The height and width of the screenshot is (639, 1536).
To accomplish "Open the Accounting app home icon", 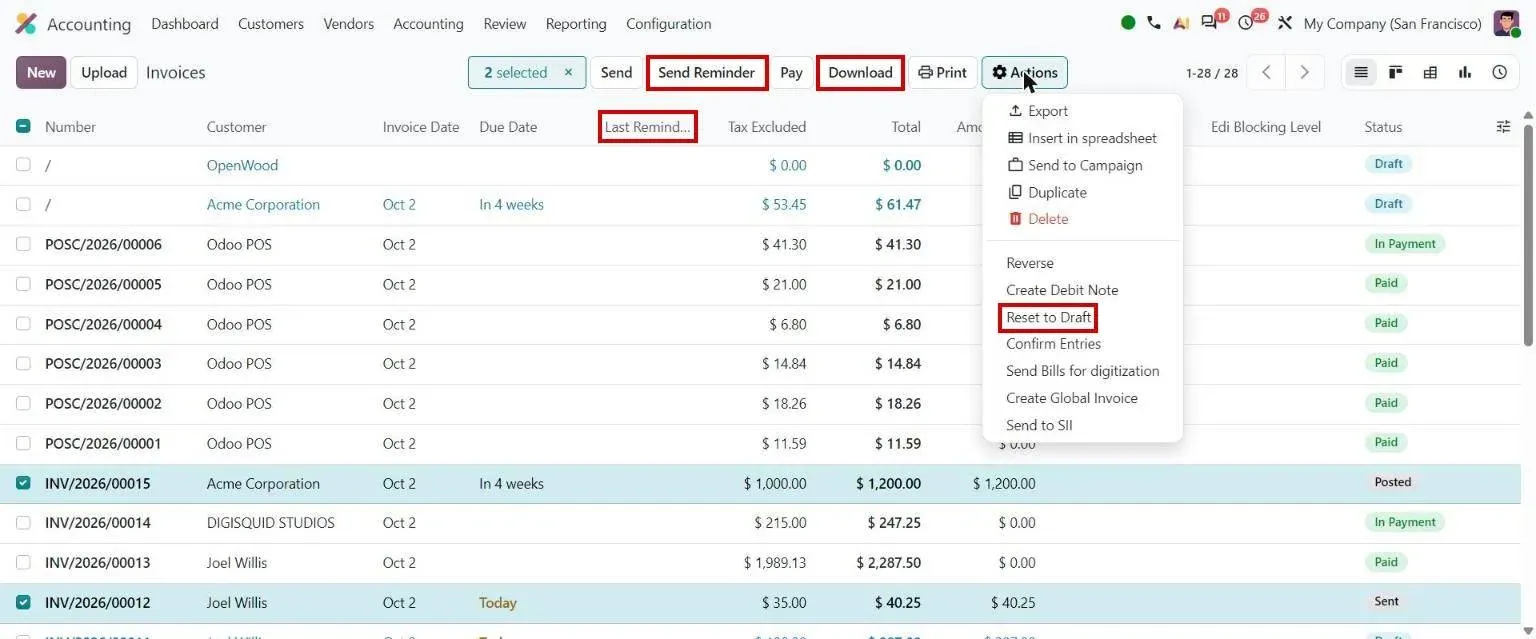I will click(x=26, y=24).
